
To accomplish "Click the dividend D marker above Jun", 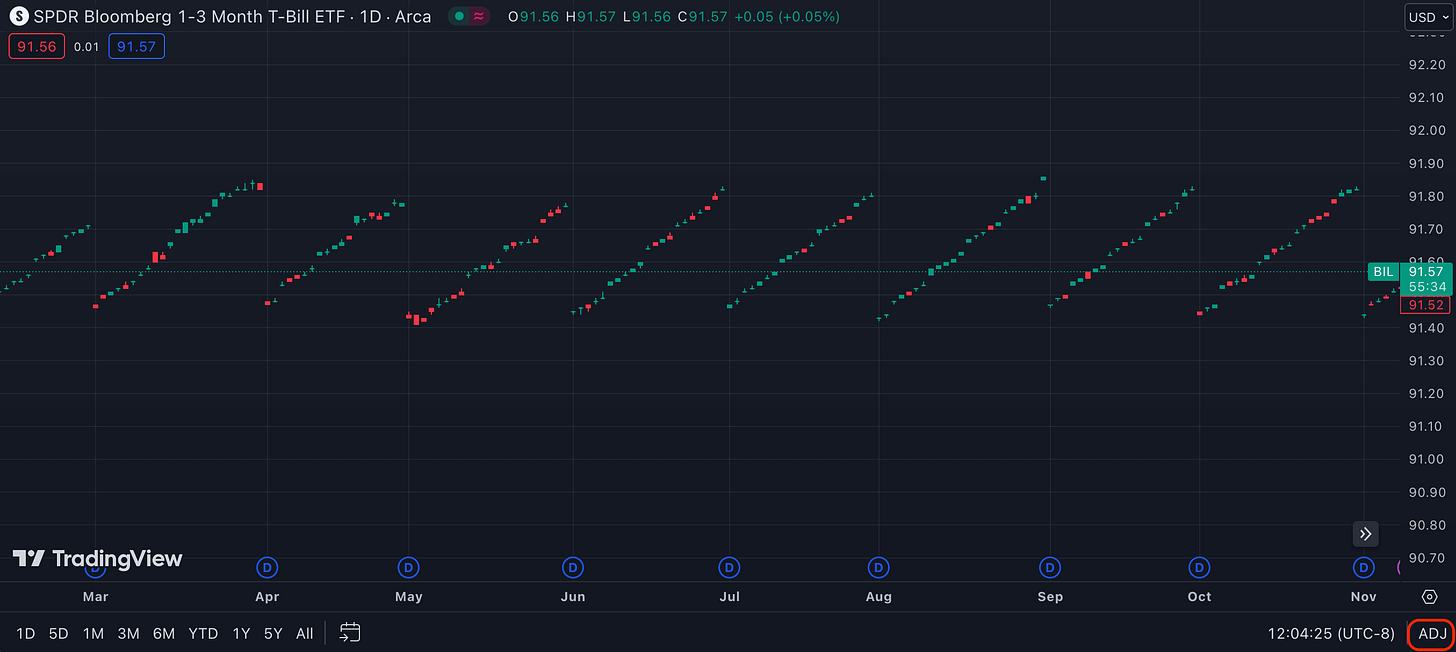I will tap(573, 567).
